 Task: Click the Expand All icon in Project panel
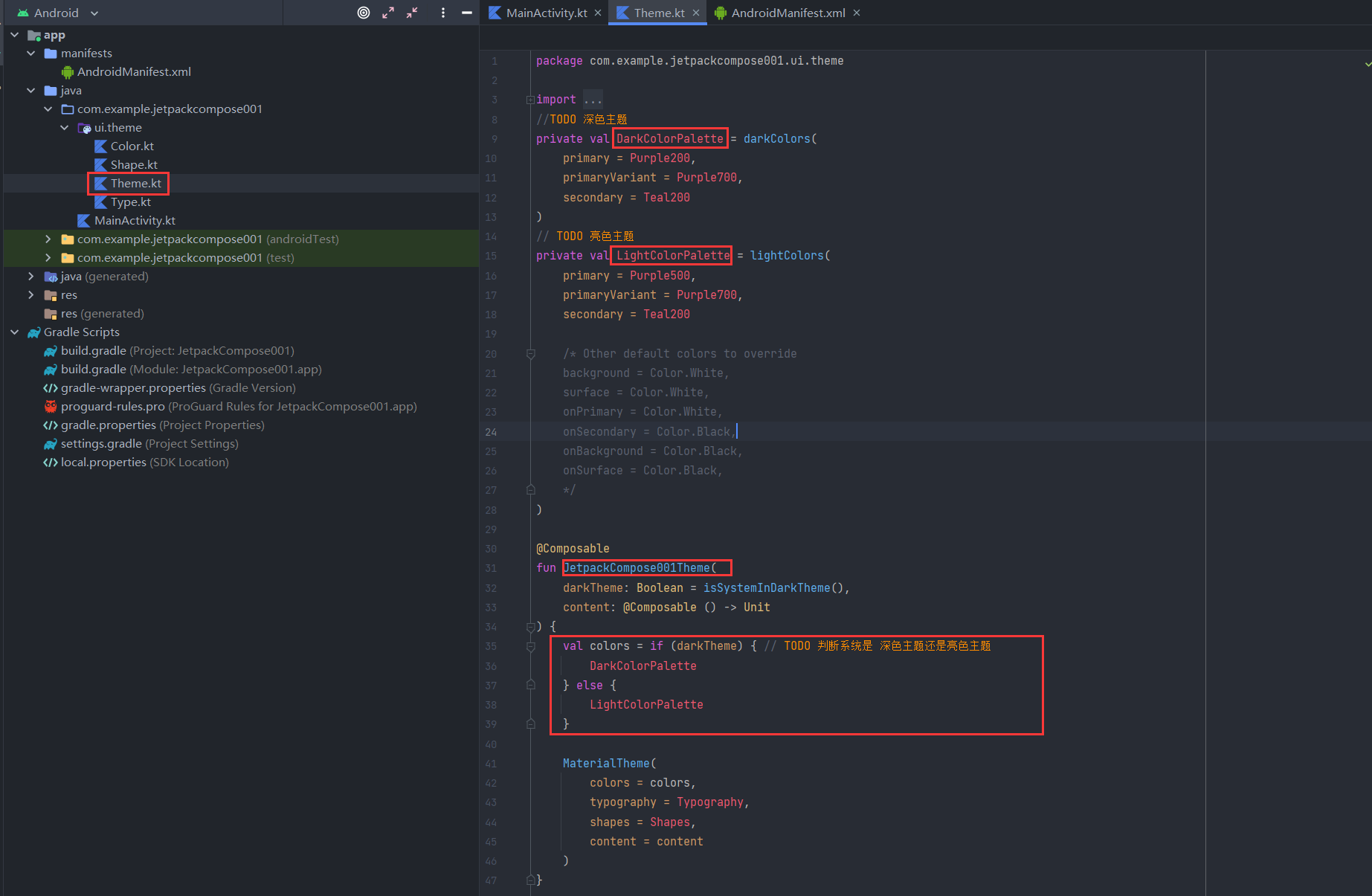pyautogui.click(x=387, y=13)
